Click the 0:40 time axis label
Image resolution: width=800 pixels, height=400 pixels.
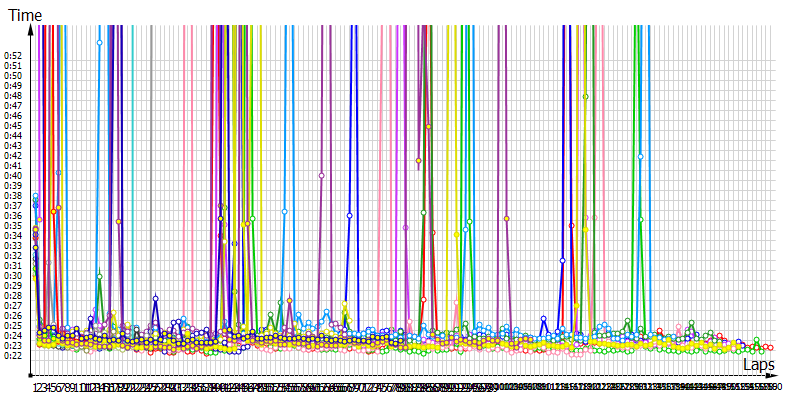coord(13,176)
